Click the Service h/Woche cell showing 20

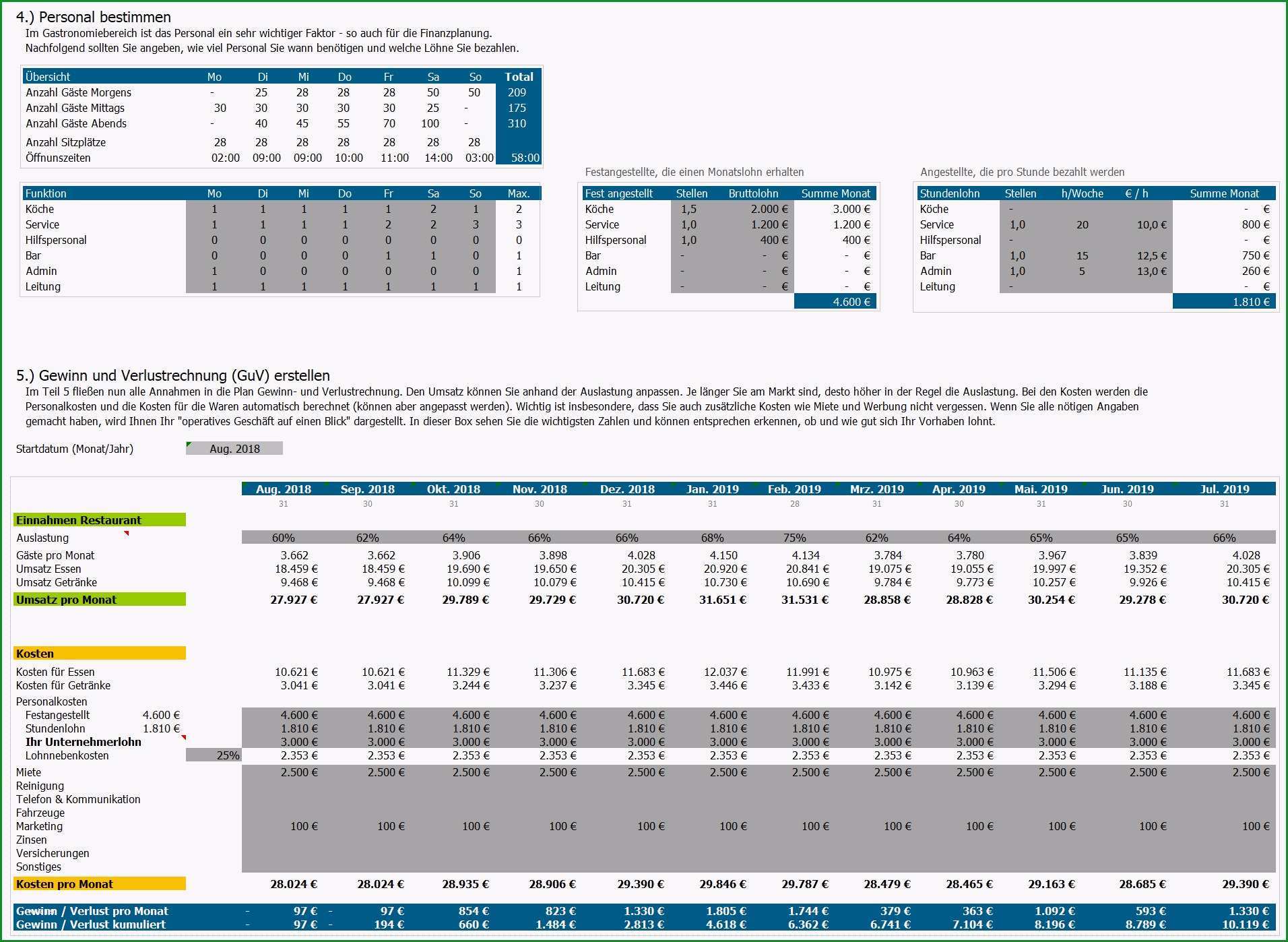tap(1082, 224)
